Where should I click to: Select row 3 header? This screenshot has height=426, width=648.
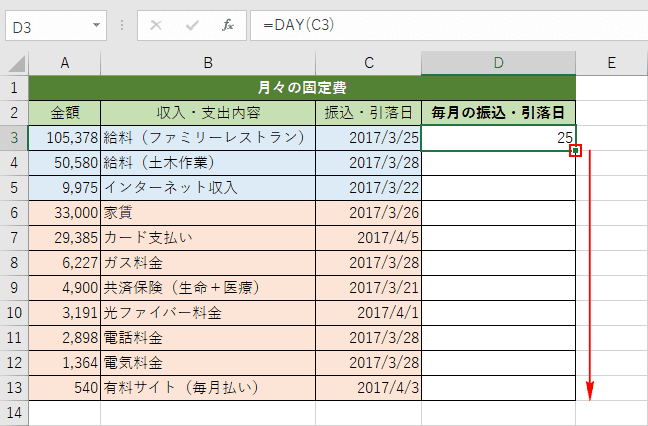(14, 138)
